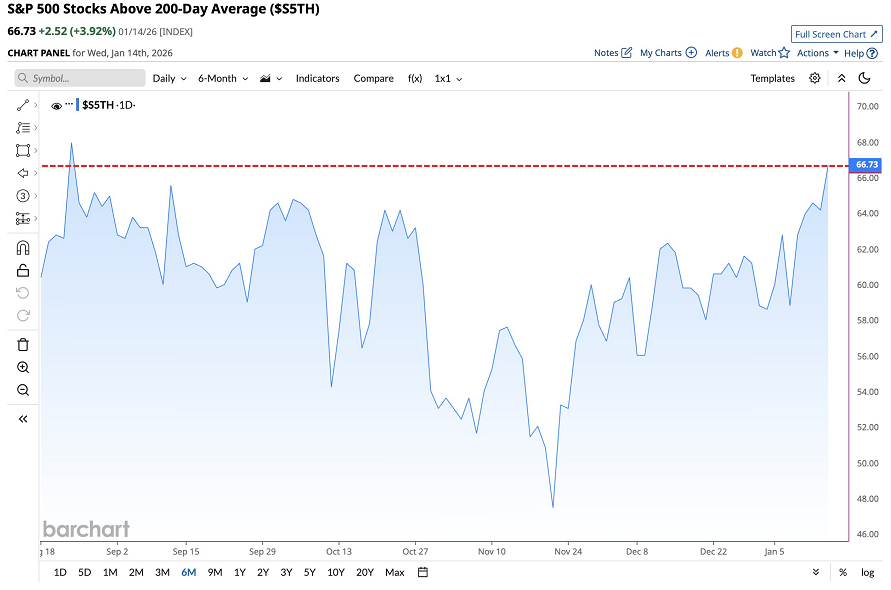Viewport: 891px width, 590px height.
Task: Click the redo arrow icon
Action: click(23, 315)
